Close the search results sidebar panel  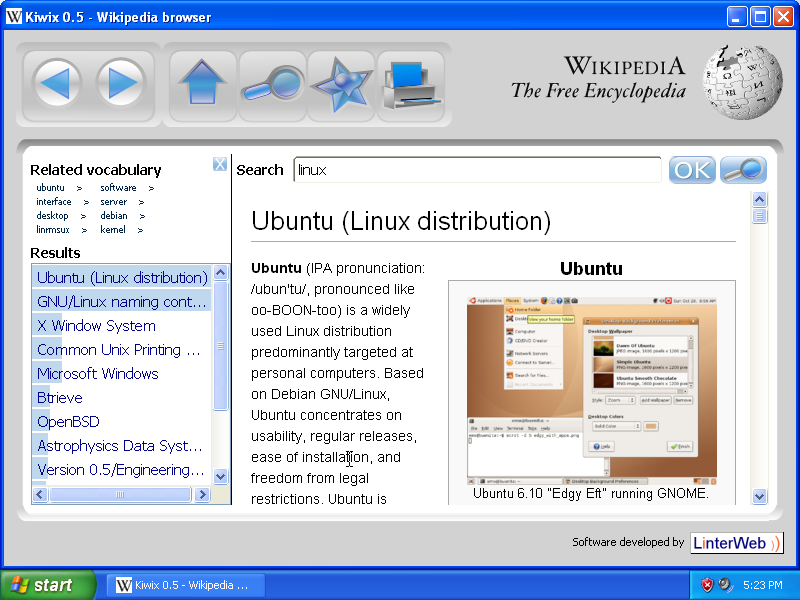pyautogui.click(x=220, y=165)
